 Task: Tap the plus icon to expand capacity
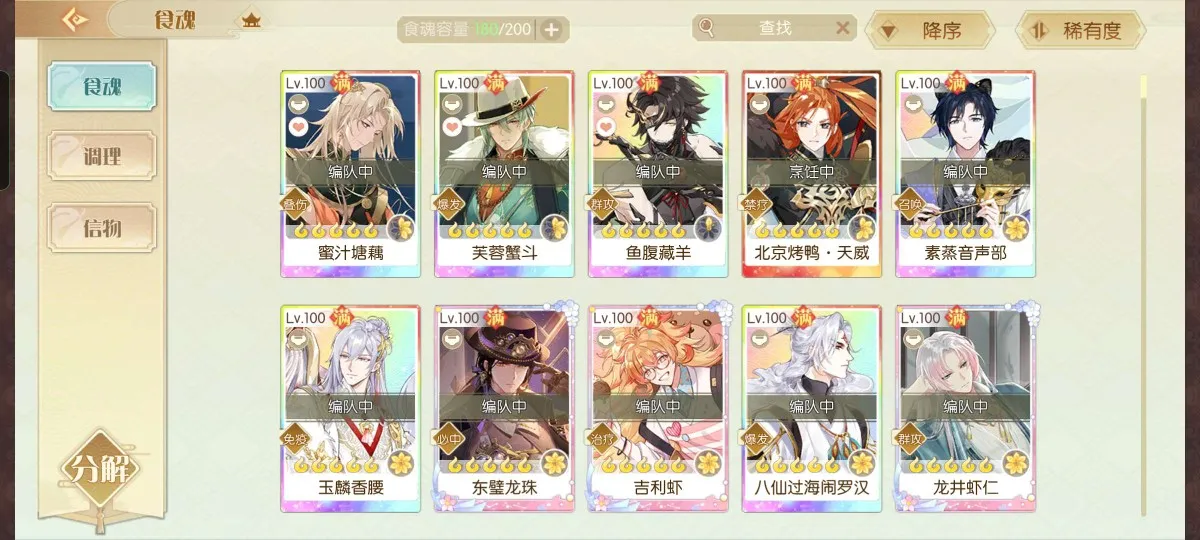click(x=551, y=30)
